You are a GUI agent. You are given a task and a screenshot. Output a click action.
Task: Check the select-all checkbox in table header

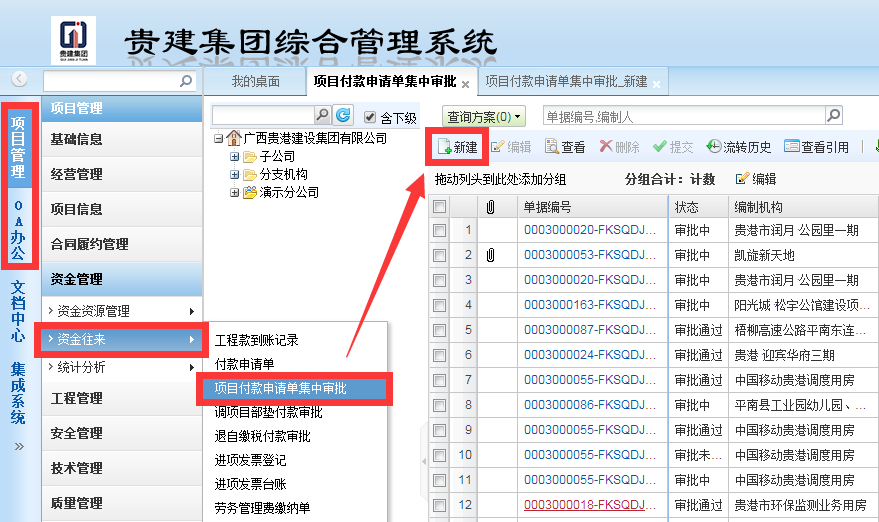tap(439, 207)
